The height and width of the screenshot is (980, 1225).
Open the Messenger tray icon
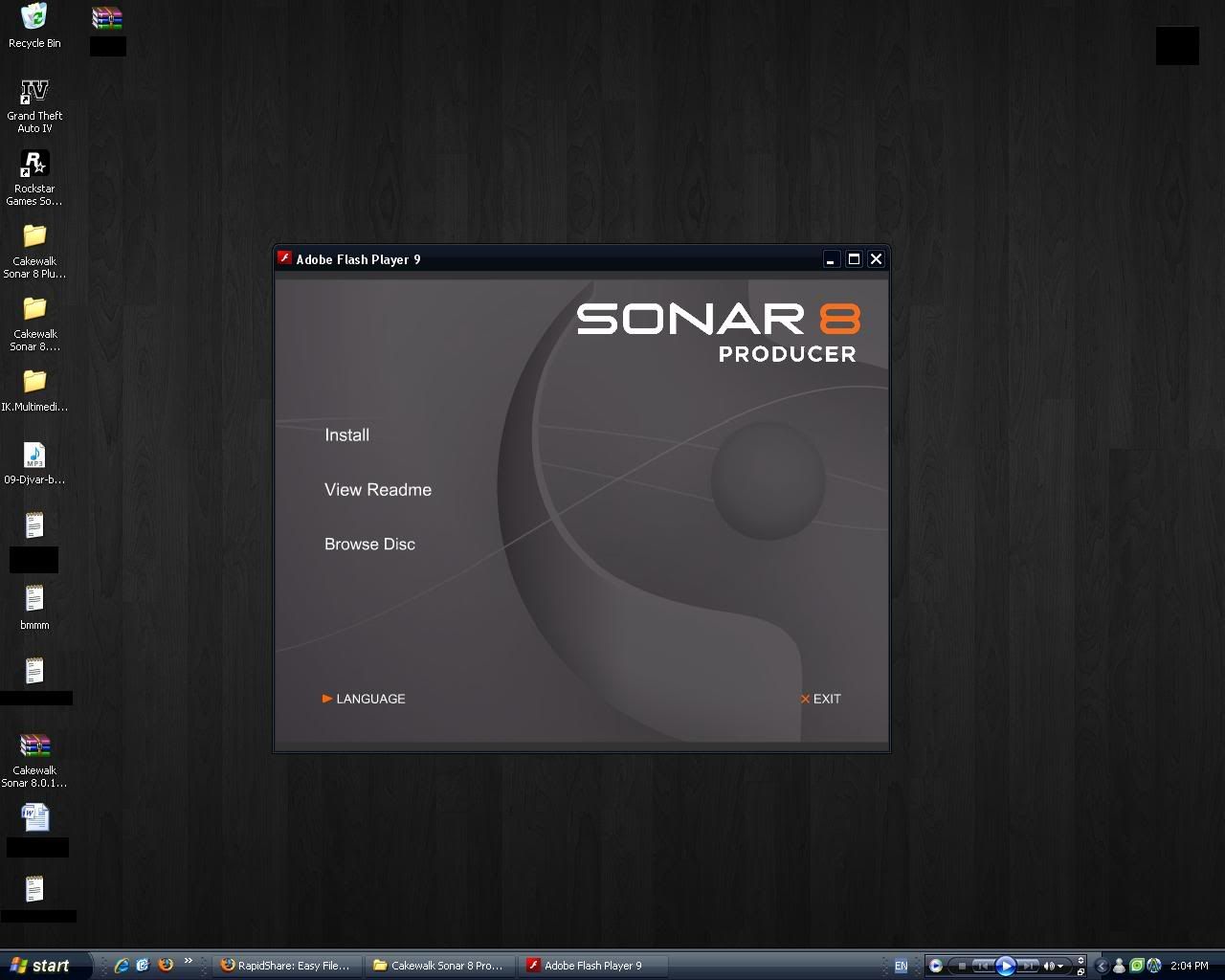[1119, 966]
